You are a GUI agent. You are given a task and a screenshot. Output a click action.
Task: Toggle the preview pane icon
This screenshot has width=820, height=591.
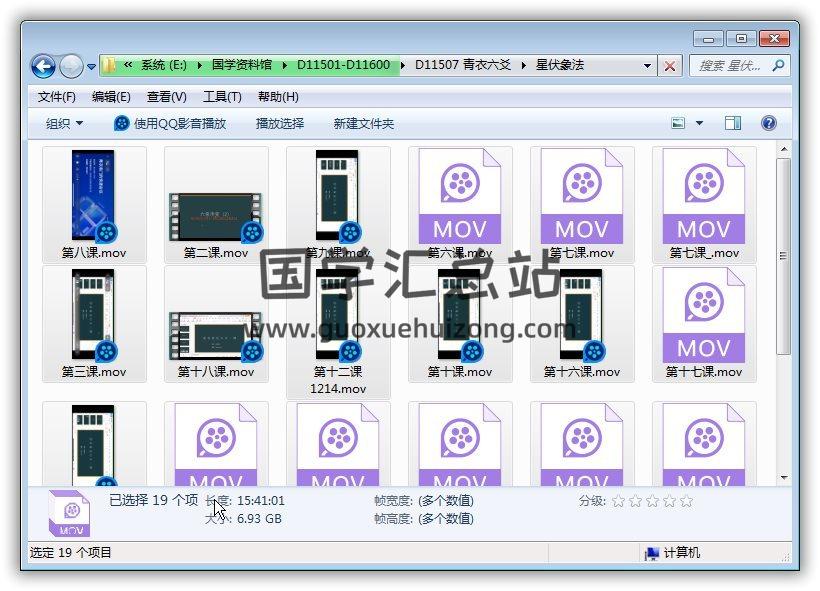click(x=733, y=124)
